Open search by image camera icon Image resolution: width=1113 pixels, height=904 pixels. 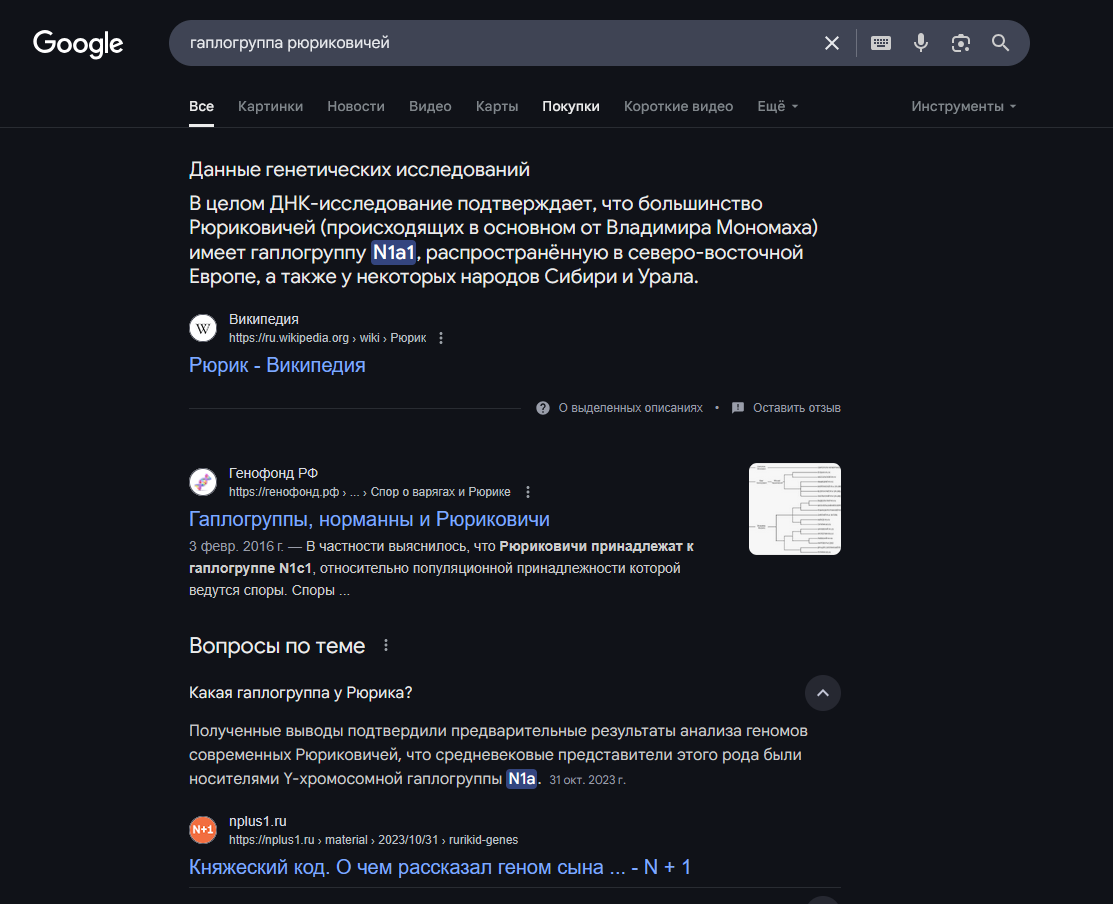(x=960, y=43)
